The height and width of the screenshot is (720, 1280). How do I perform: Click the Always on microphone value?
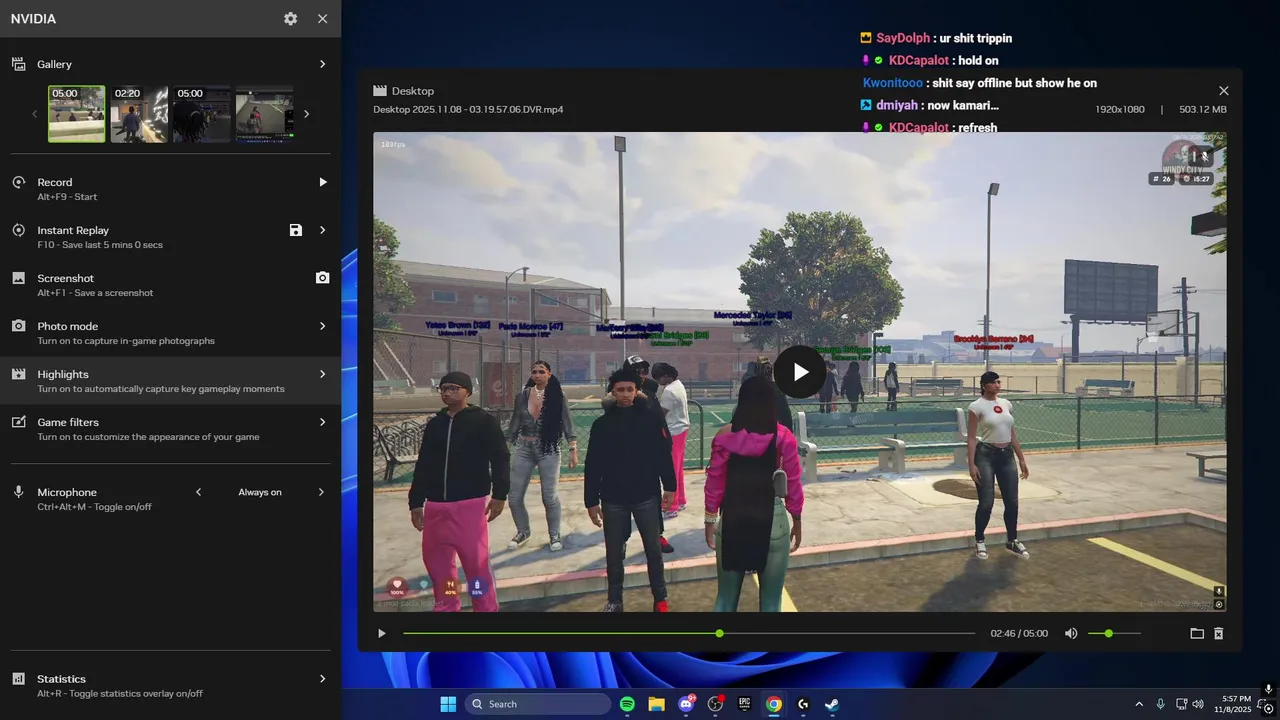pos(260,492)
